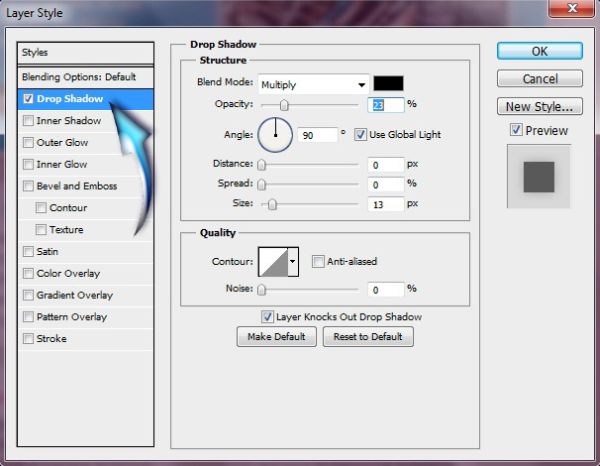Viewport: 600px width, 466px height.
Task: Click the contour curve thumbnail
Action: point(273,262)
